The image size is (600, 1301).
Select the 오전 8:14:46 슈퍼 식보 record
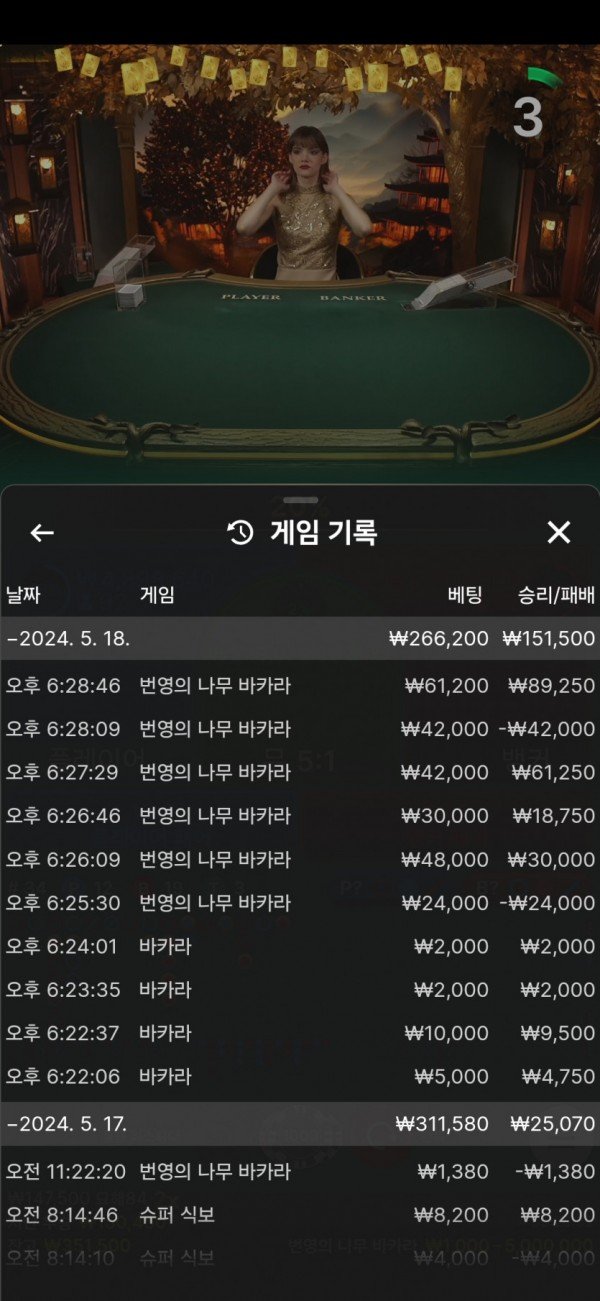[300, 1215]
